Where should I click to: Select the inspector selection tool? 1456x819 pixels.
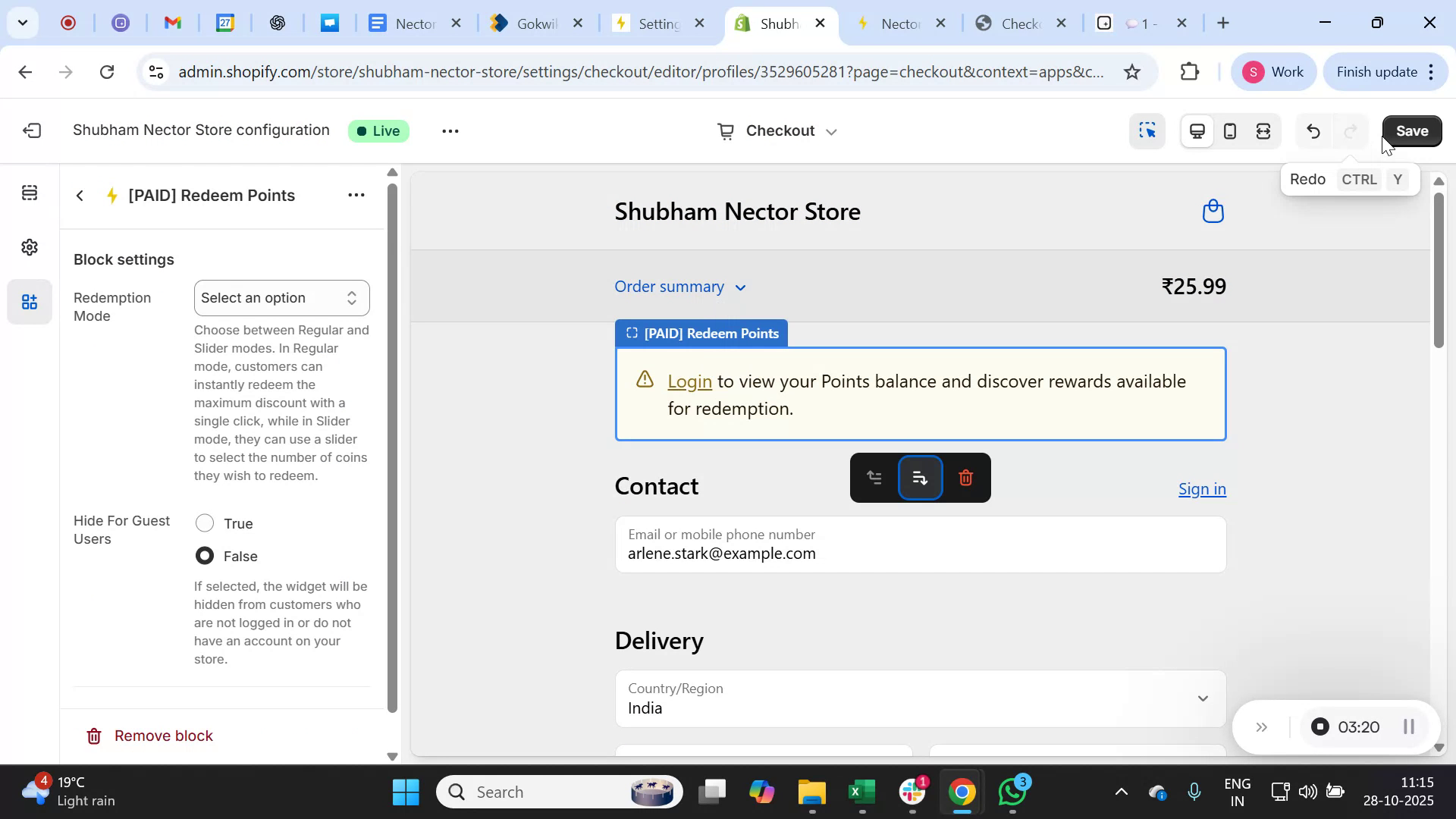pos(1147,131)
